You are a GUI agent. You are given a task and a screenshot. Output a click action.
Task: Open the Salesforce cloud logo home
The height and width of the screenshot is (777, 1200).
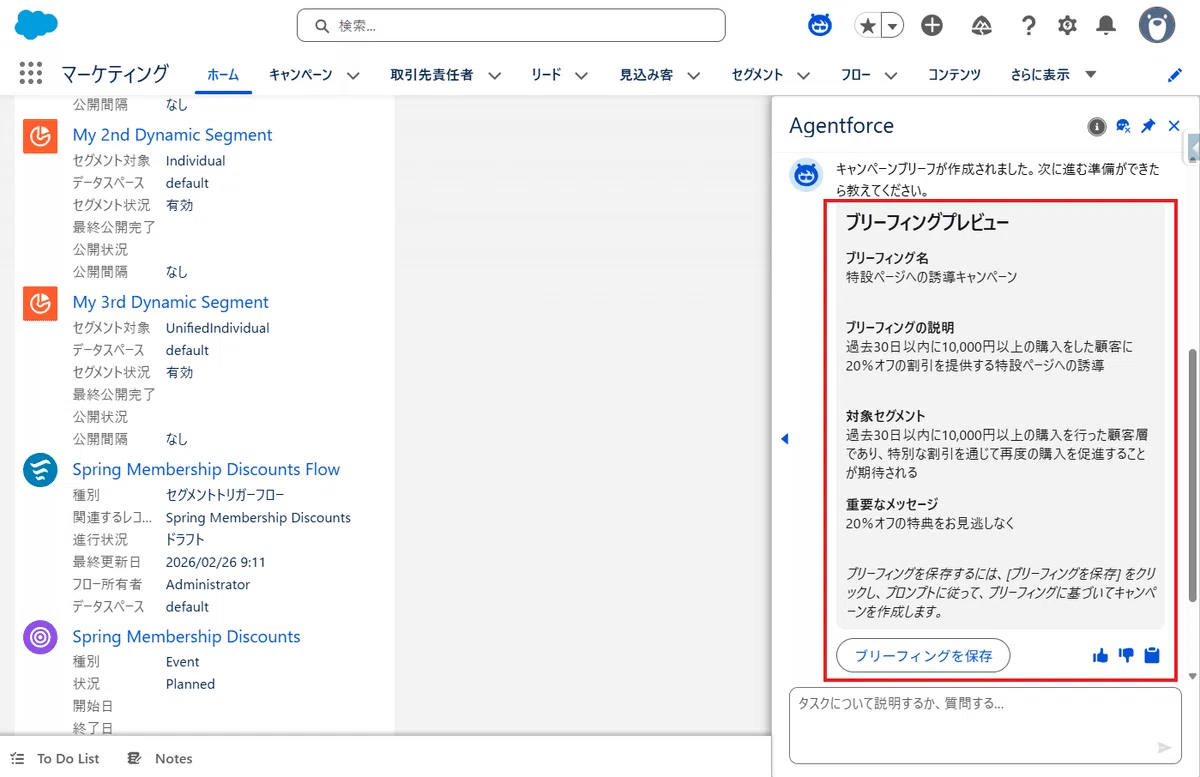tap(36, 24)
